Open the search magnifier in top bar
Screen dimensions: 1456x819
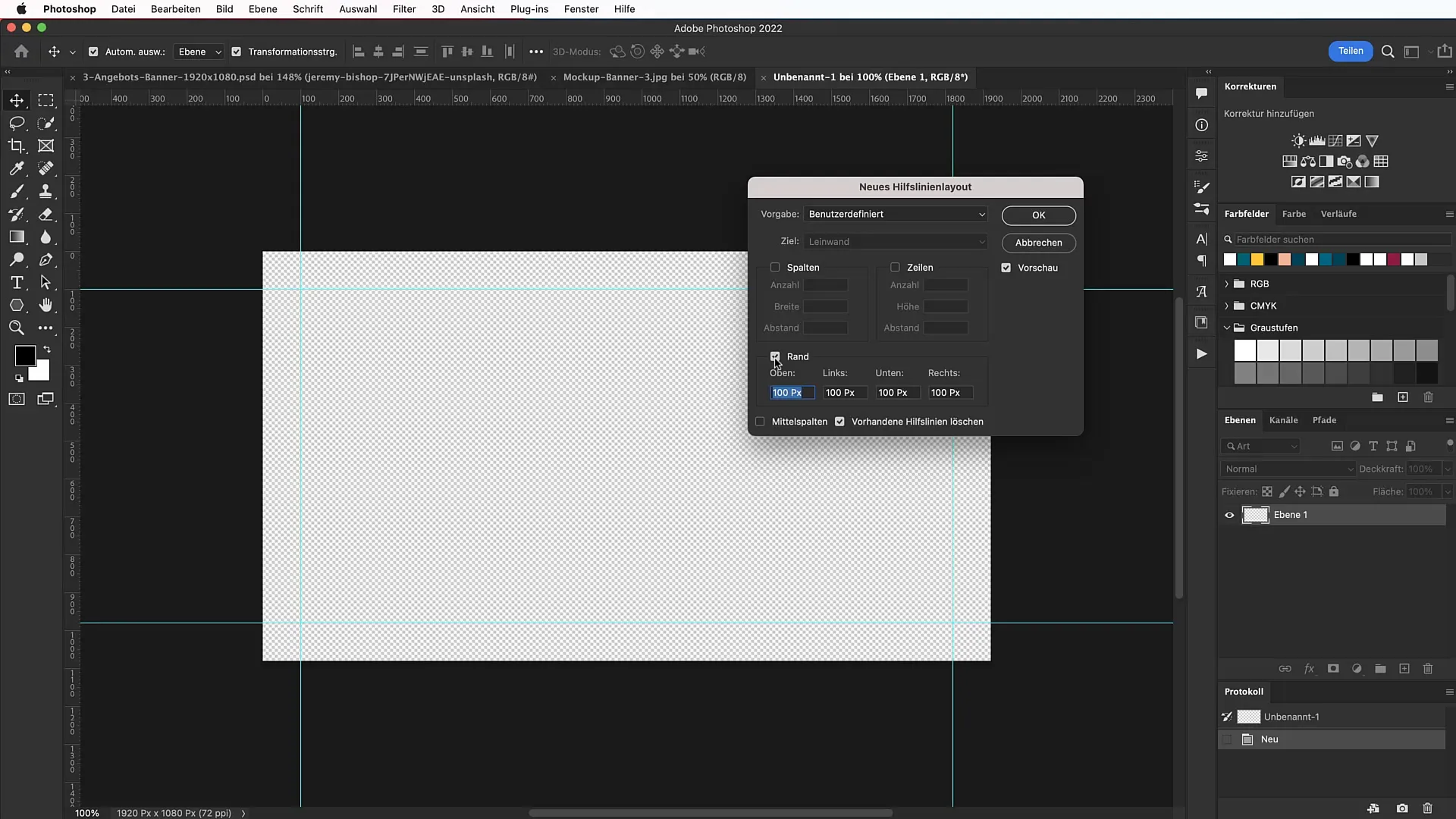(x=1388, y=52)
